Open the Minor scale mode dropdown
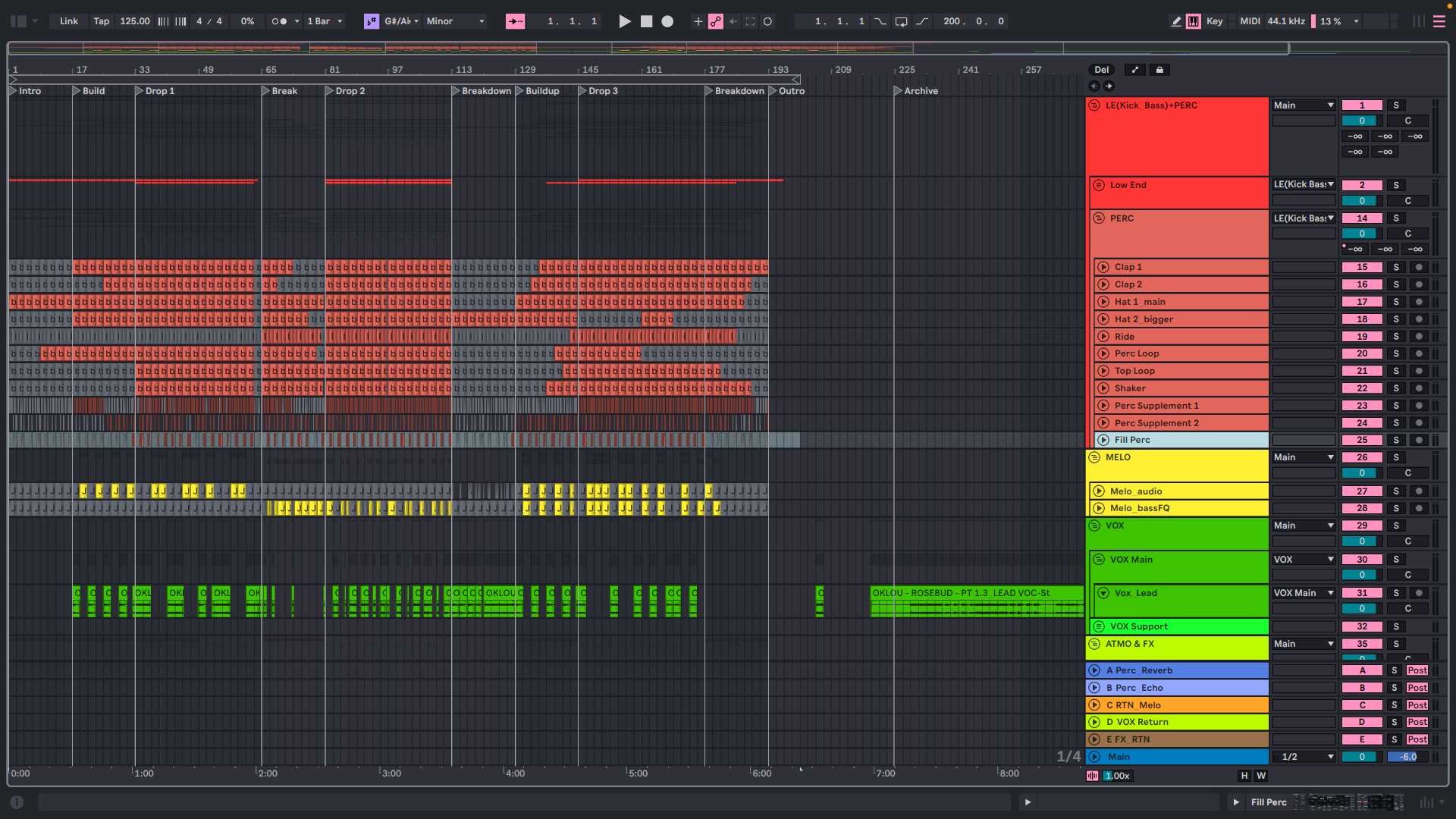The width and height of the screenshot is (1456, 819). [455, 21]
